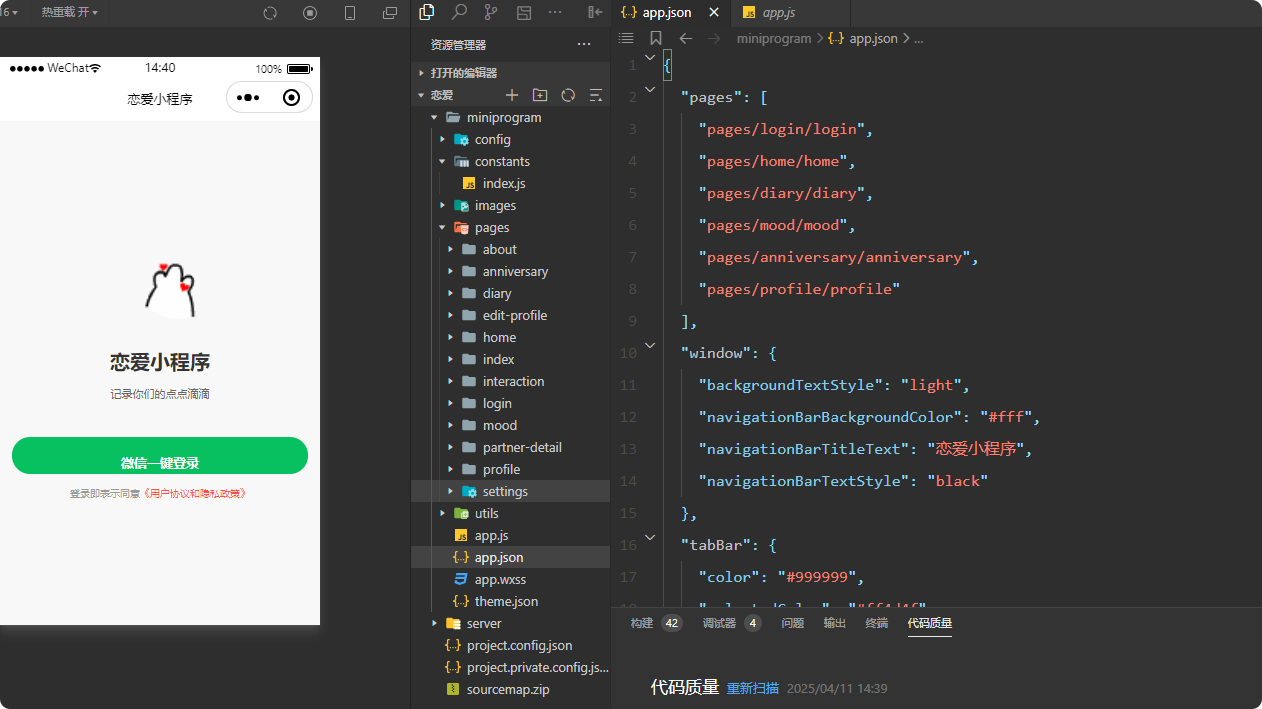
Task: Collapse the sidebar with the arrow icon
Action: tap(596, 13)
